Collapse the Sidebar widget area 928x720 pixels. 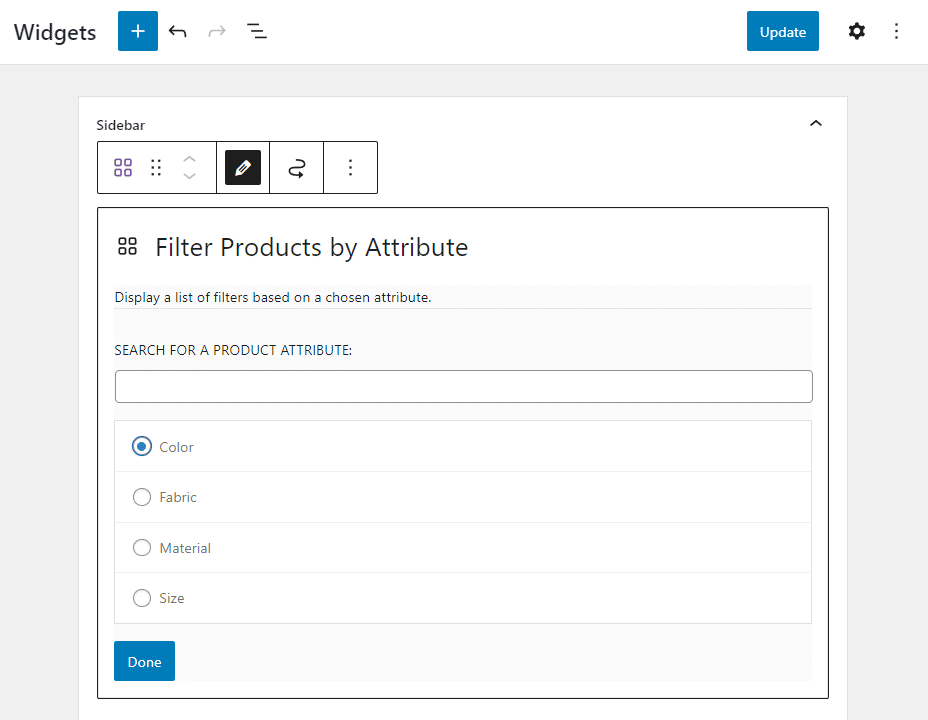[x=816, y=123]
